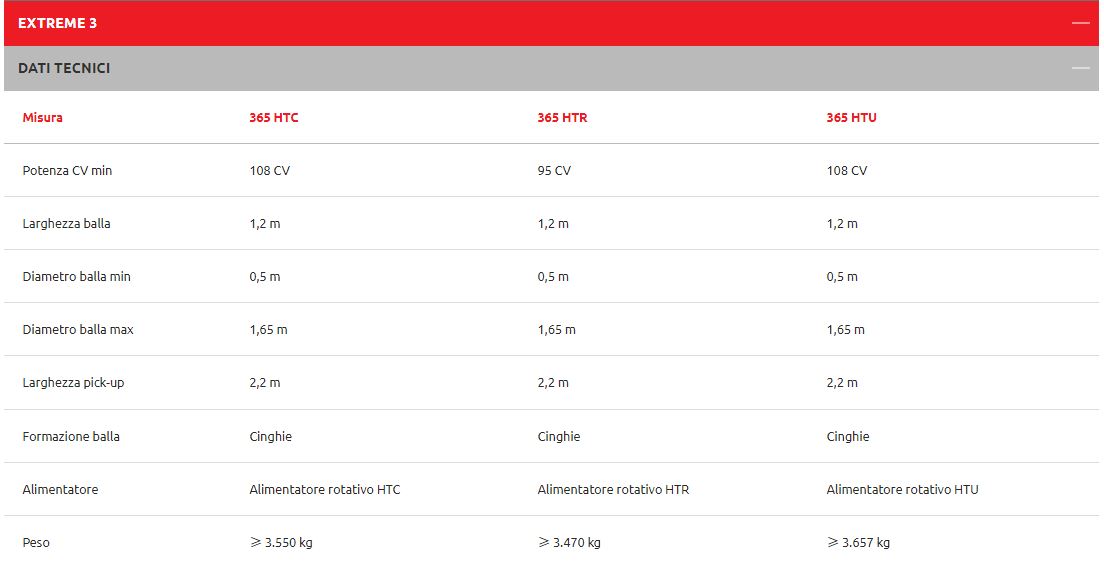
Task: Collapse the DATI TECNICI minus icon
Action: (1080, 68)
